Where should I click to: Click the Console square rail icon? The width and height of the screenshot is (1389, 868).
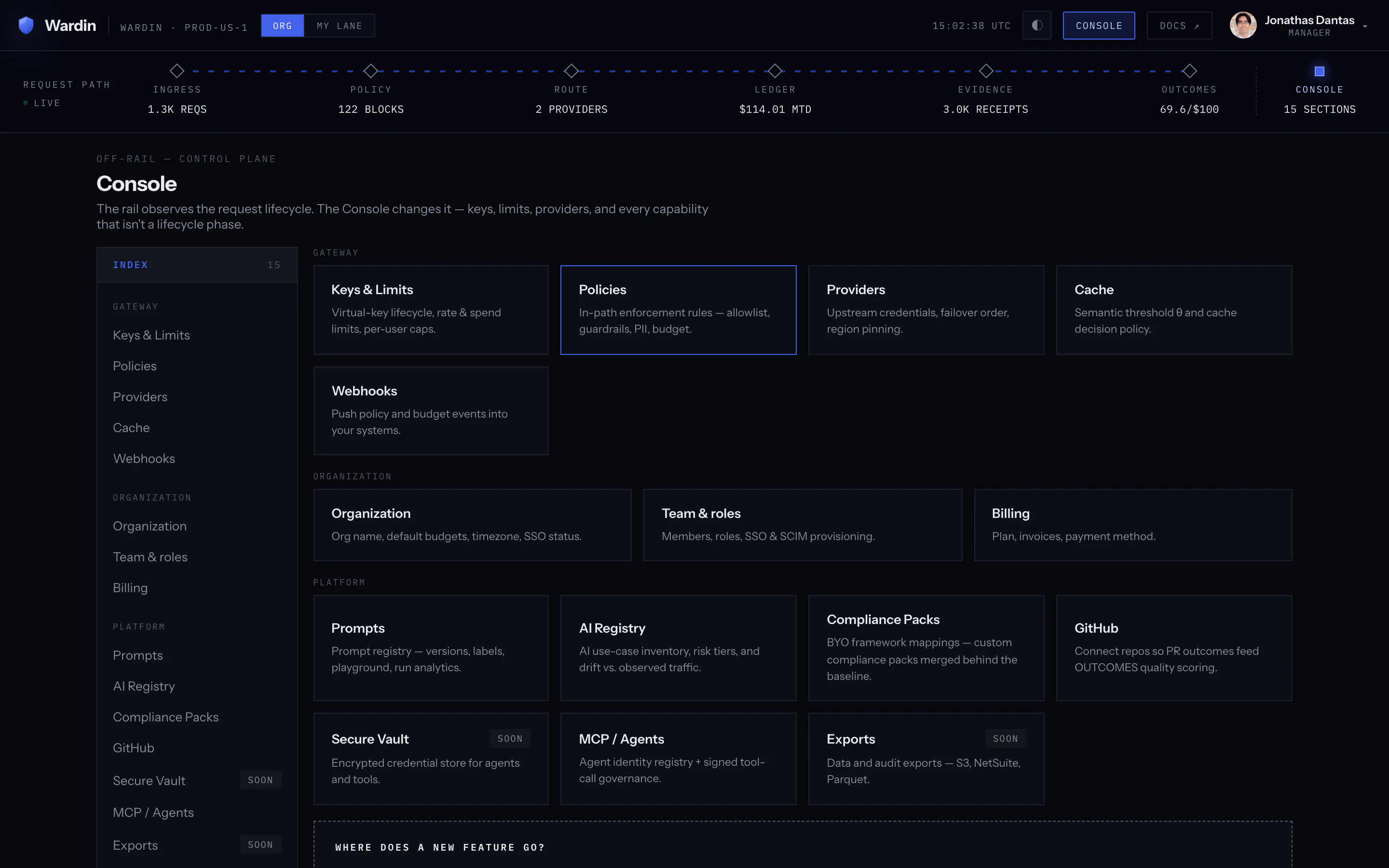[x=1320, y=71]
